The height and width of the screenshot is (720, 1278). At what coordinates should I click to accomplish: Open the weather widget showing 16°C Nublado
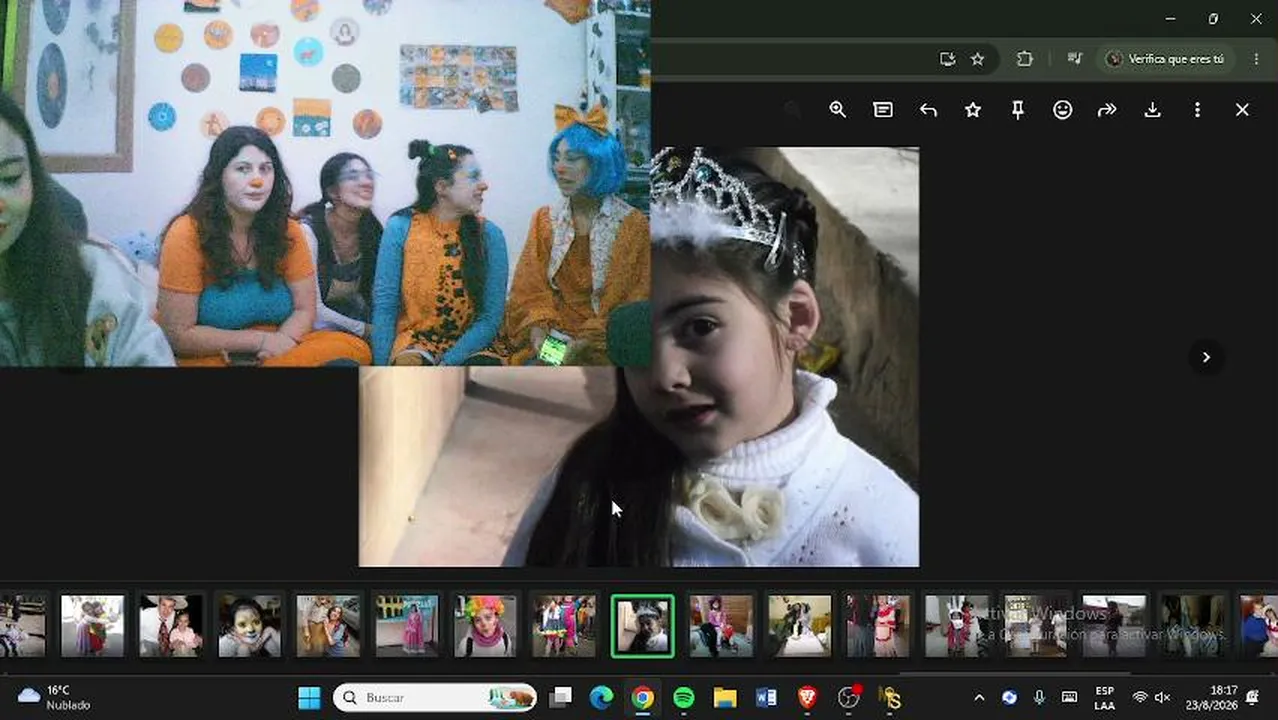pos(55,697)
